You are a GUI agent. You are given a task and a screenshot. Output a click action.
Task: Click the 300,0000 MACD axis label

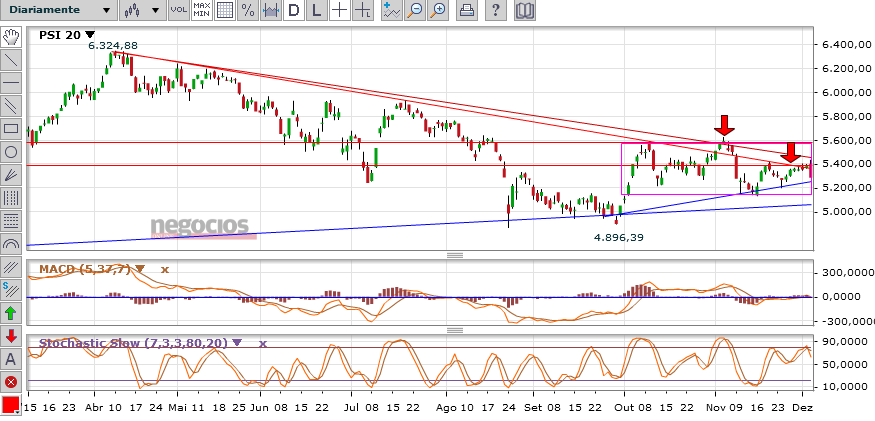pos(848,272)
